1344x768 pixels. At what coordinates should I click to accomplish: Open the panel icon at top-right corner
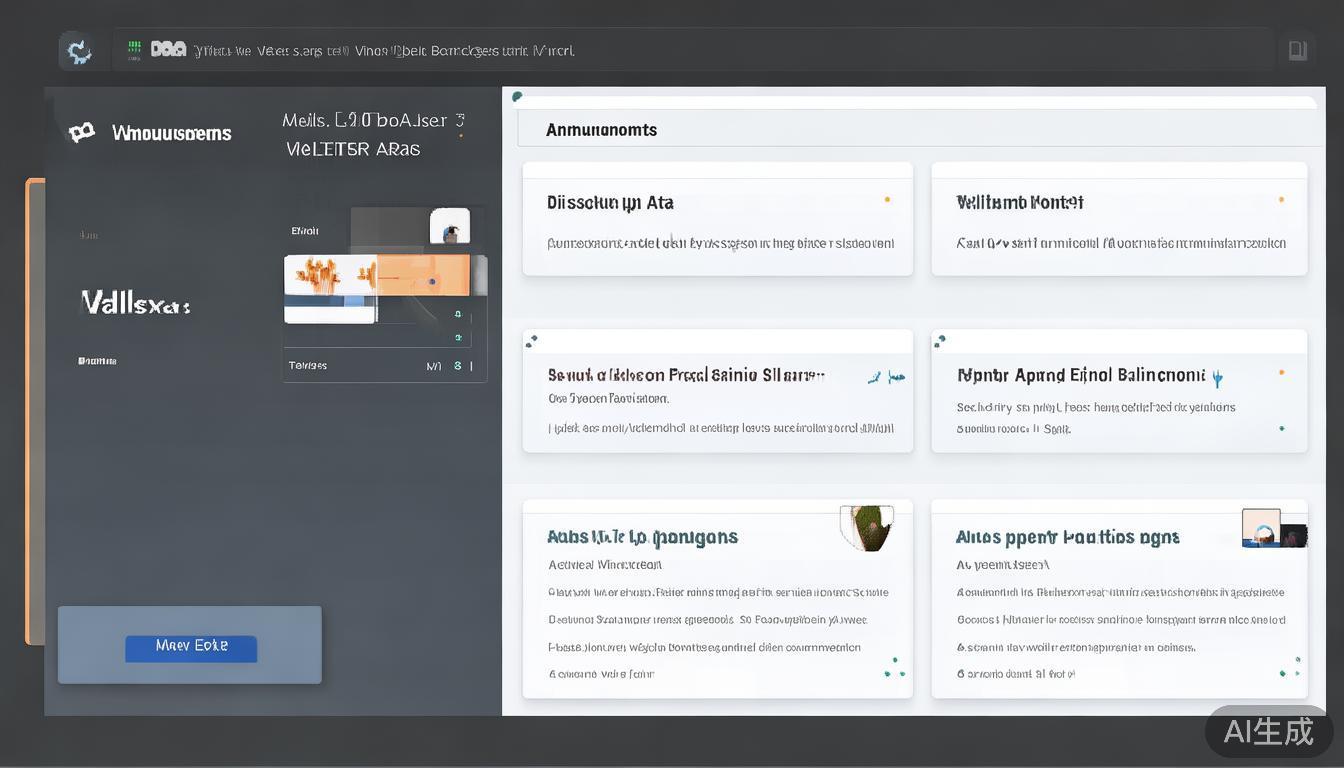[x=1297, y=50]
